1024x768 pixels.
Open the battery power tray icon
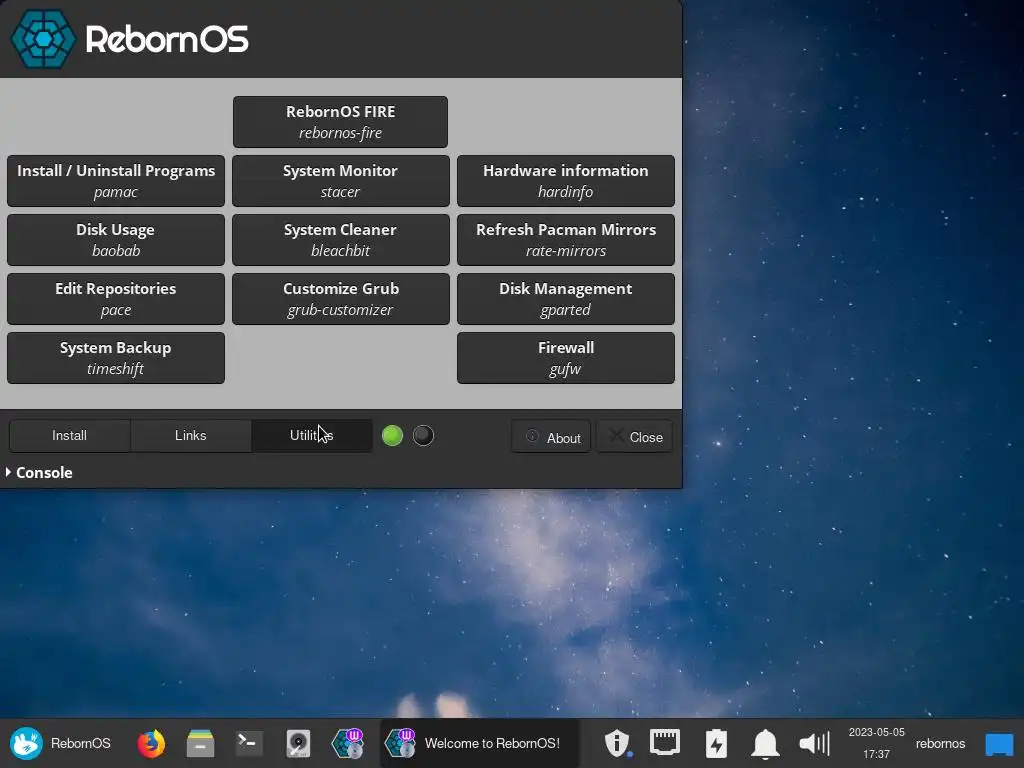point(716,743)
